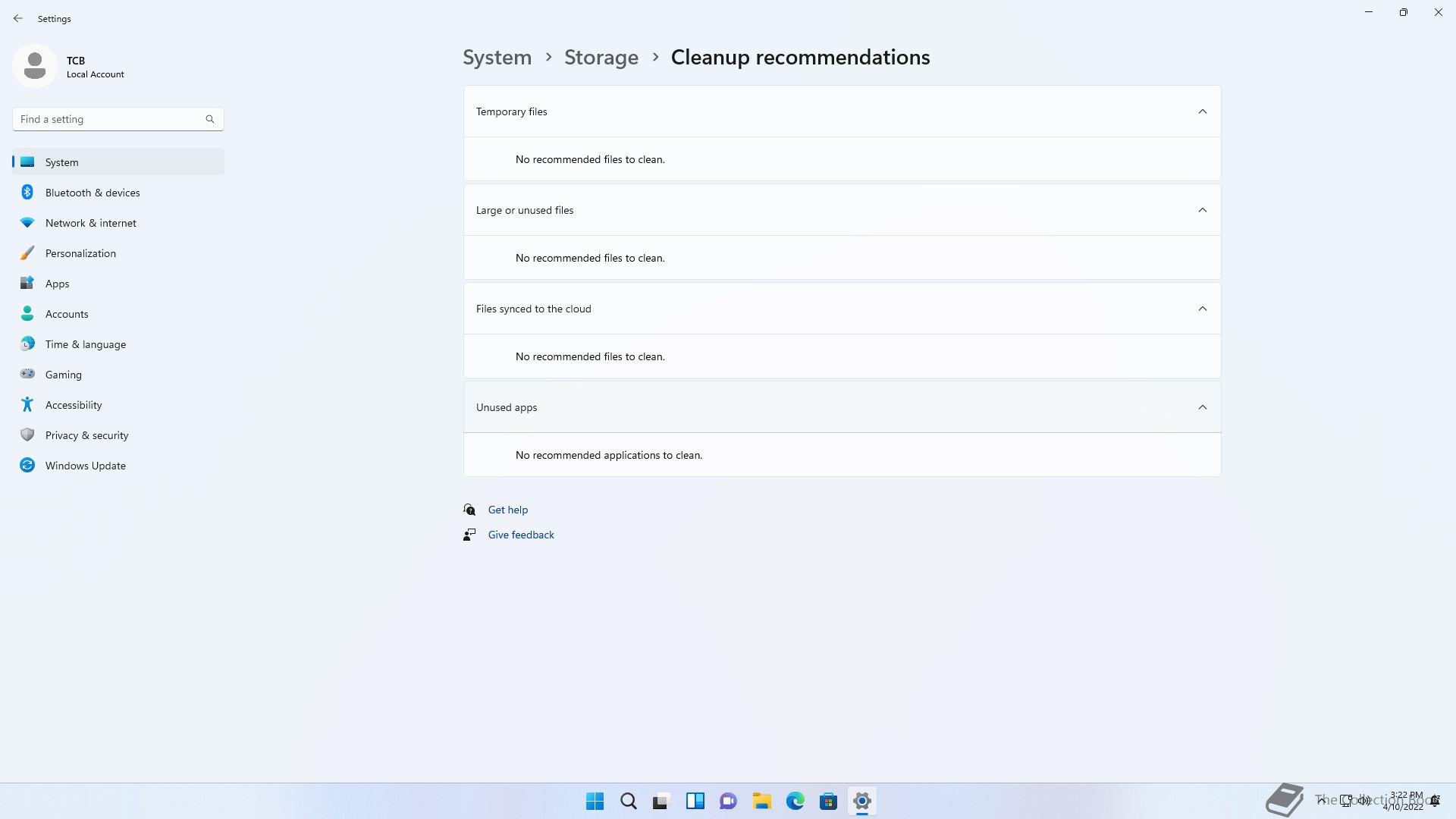Image resolution: width=1456 pixels, height=819 pixels.
Task: Click the Get help headset icon
Action: (x=469, y=510)
